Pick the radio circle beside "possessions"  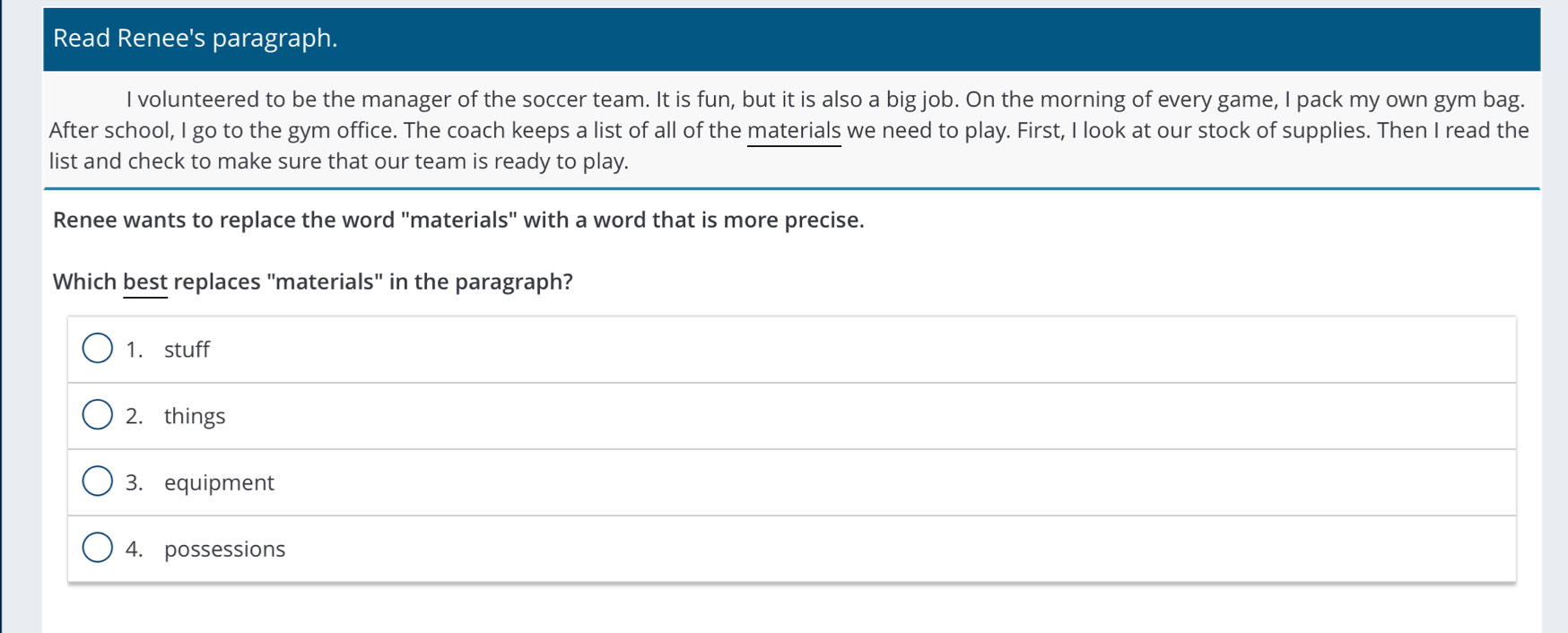98,547
